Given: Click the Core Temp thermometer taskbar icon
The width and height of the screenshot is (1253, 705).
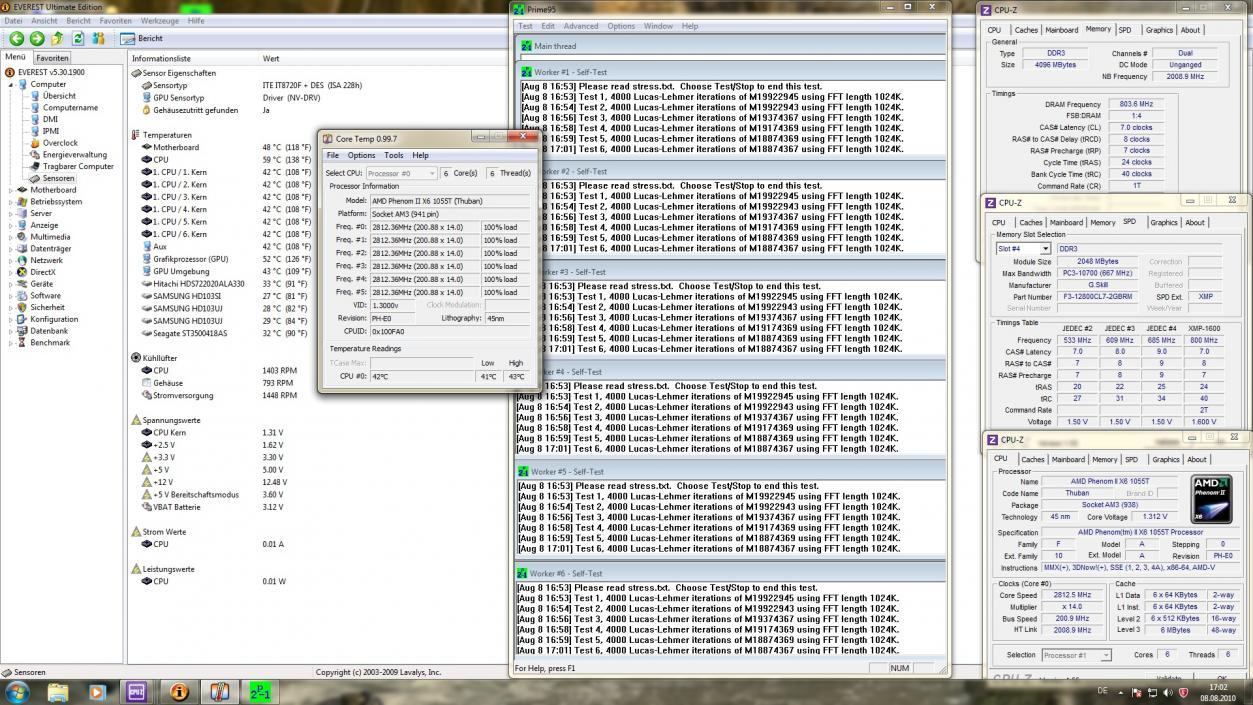Looking at the screenshot, I should (220, 691).
